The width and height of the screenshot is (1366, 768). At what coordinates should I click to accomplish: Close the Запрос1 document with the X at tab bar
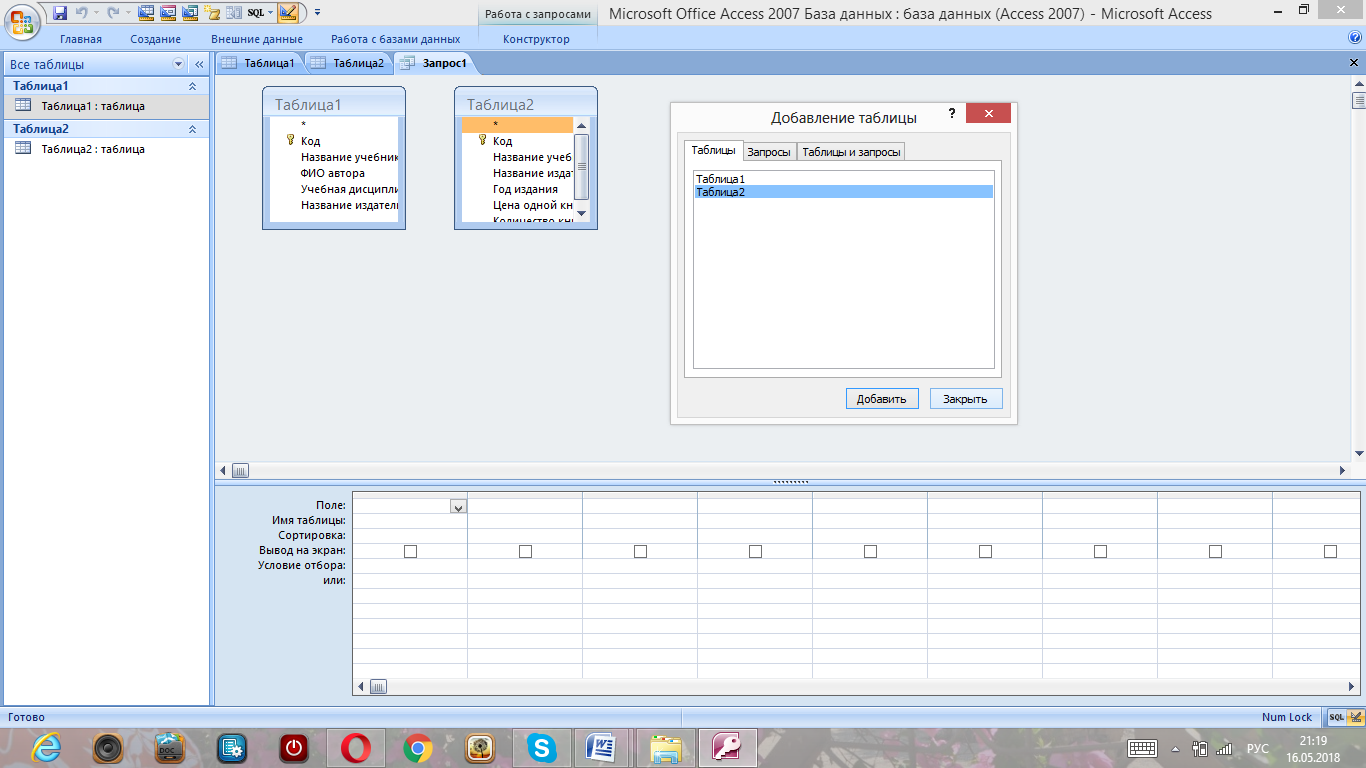pyautogui.click(x=1355, y=62)
